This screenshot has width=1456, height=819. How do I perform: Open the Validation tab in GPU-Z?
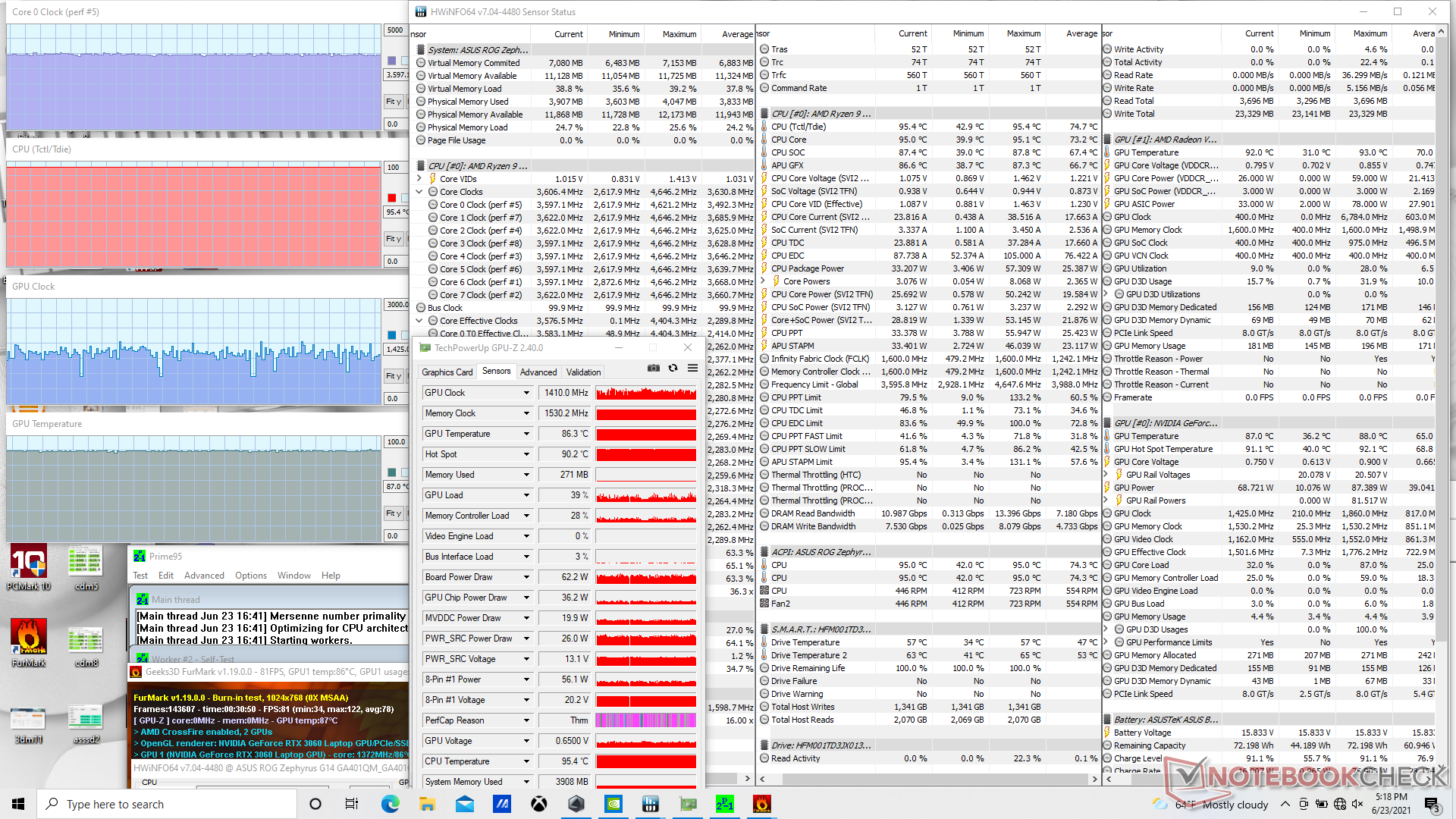[584, 372]
